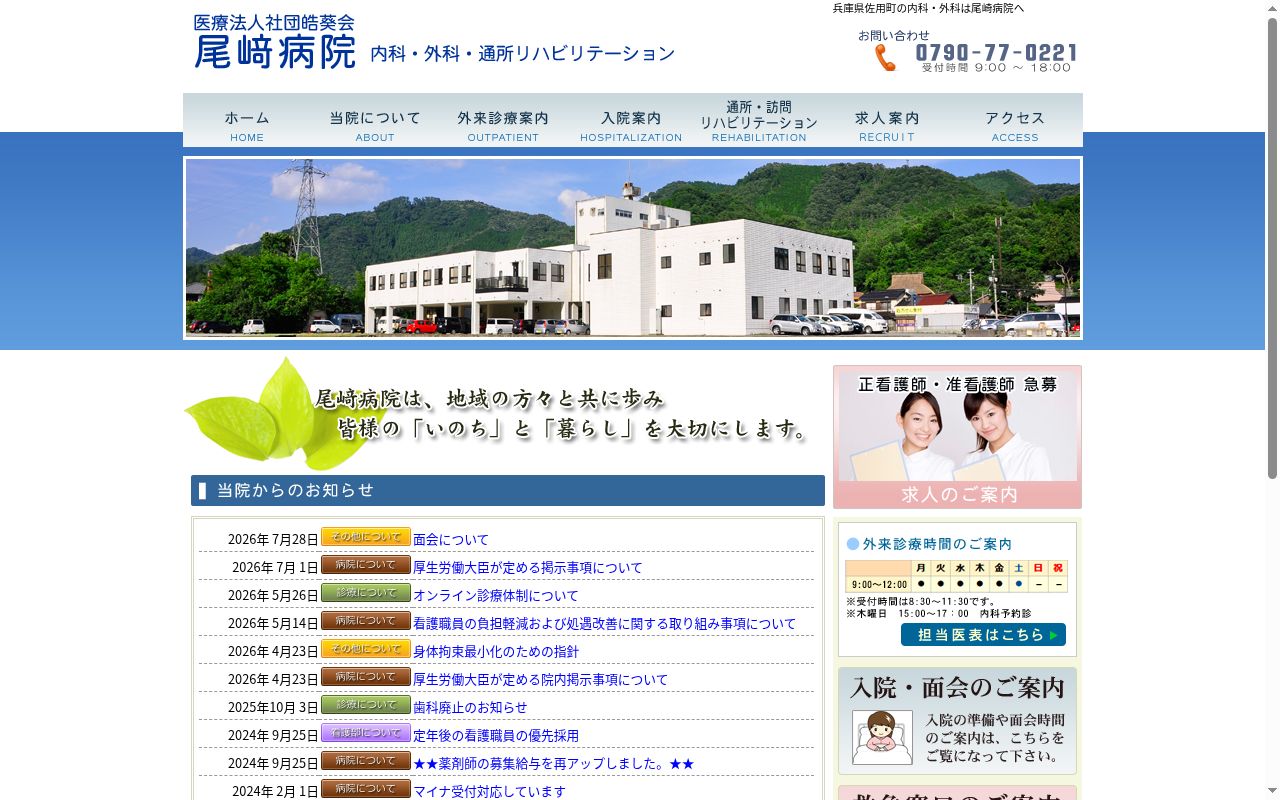Click the hospital building photo banner
The height and width of the screenshot is (800, 1280).
[633, 248]
